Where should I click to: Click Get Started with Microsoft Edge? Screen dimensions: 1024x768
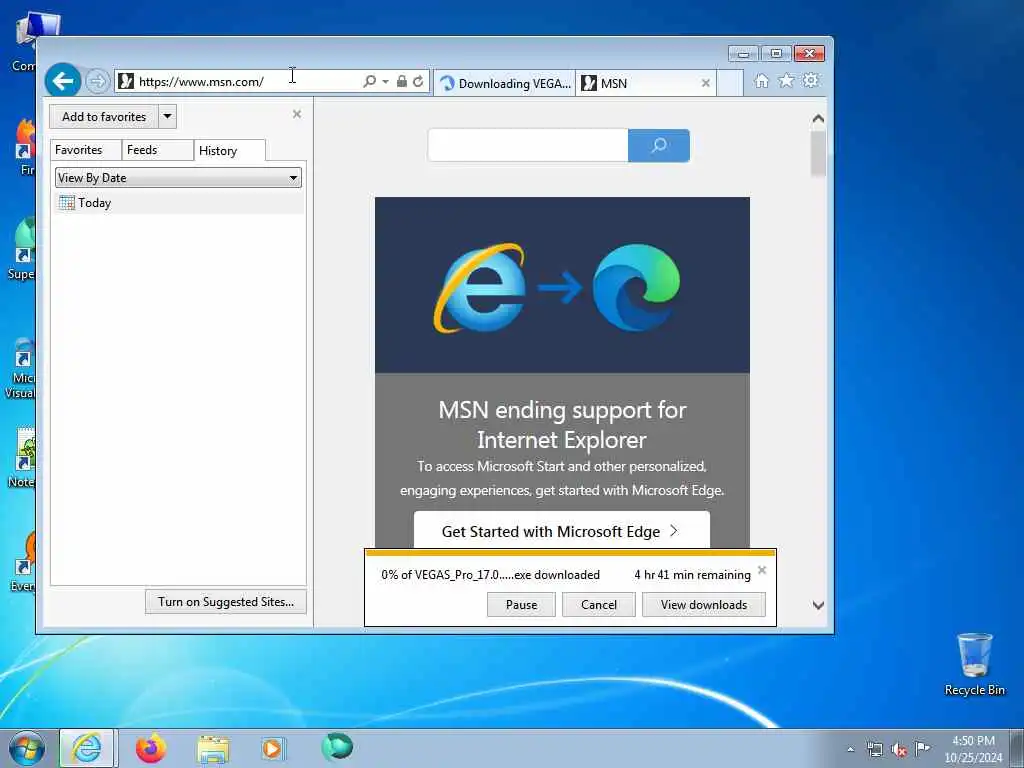(562, 531)
